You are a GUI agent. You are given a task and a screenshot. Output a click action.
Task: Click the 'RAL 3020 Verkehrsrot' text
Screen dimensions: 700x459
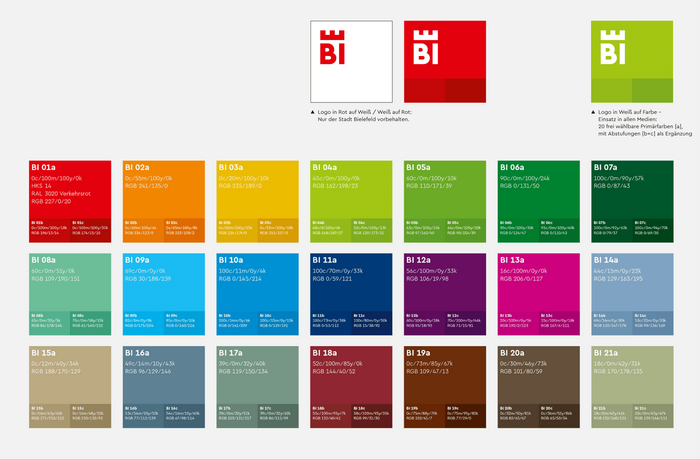tap(61, 194)
